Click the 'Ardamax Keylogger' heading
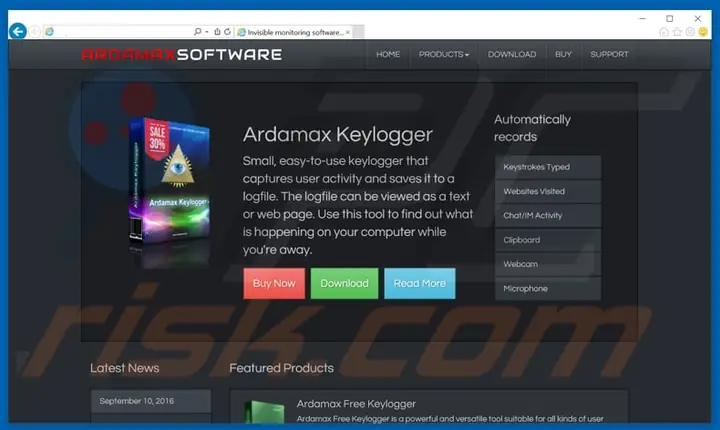720x430 pixels. tap(338, 135)
